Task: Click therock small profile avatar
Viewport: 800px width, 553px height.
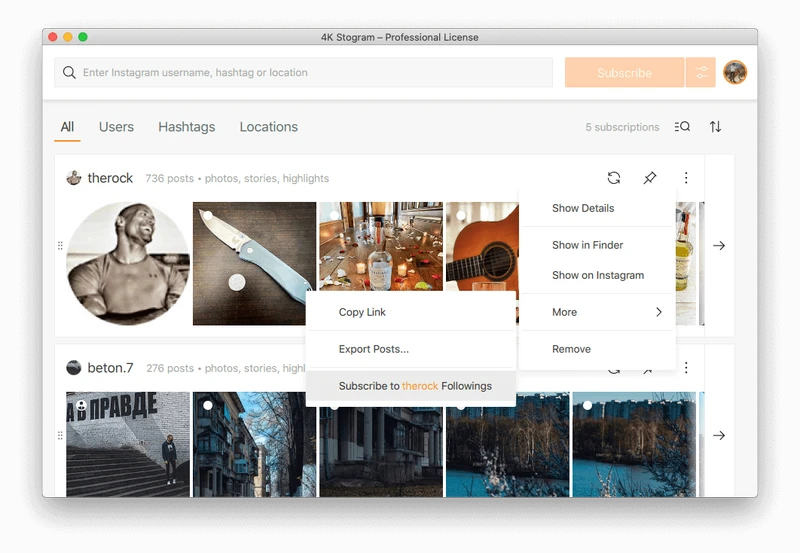Action: (x=74, y=178)
